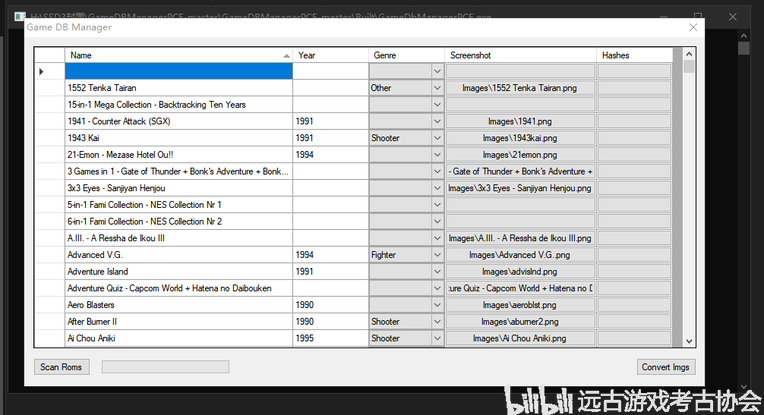
Task: Click screenshot button 'Images\21emon.png'
Action: (x=520, y=155)
